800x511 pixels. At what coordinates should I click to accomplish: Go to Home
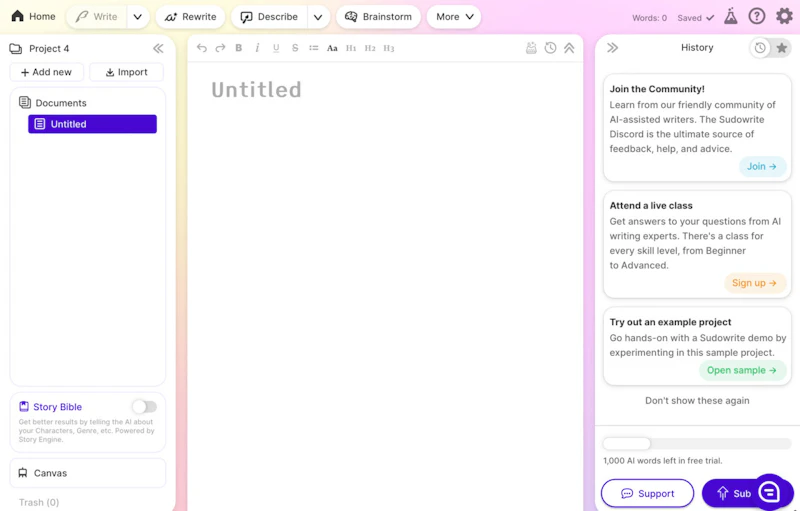coord(33,16)
